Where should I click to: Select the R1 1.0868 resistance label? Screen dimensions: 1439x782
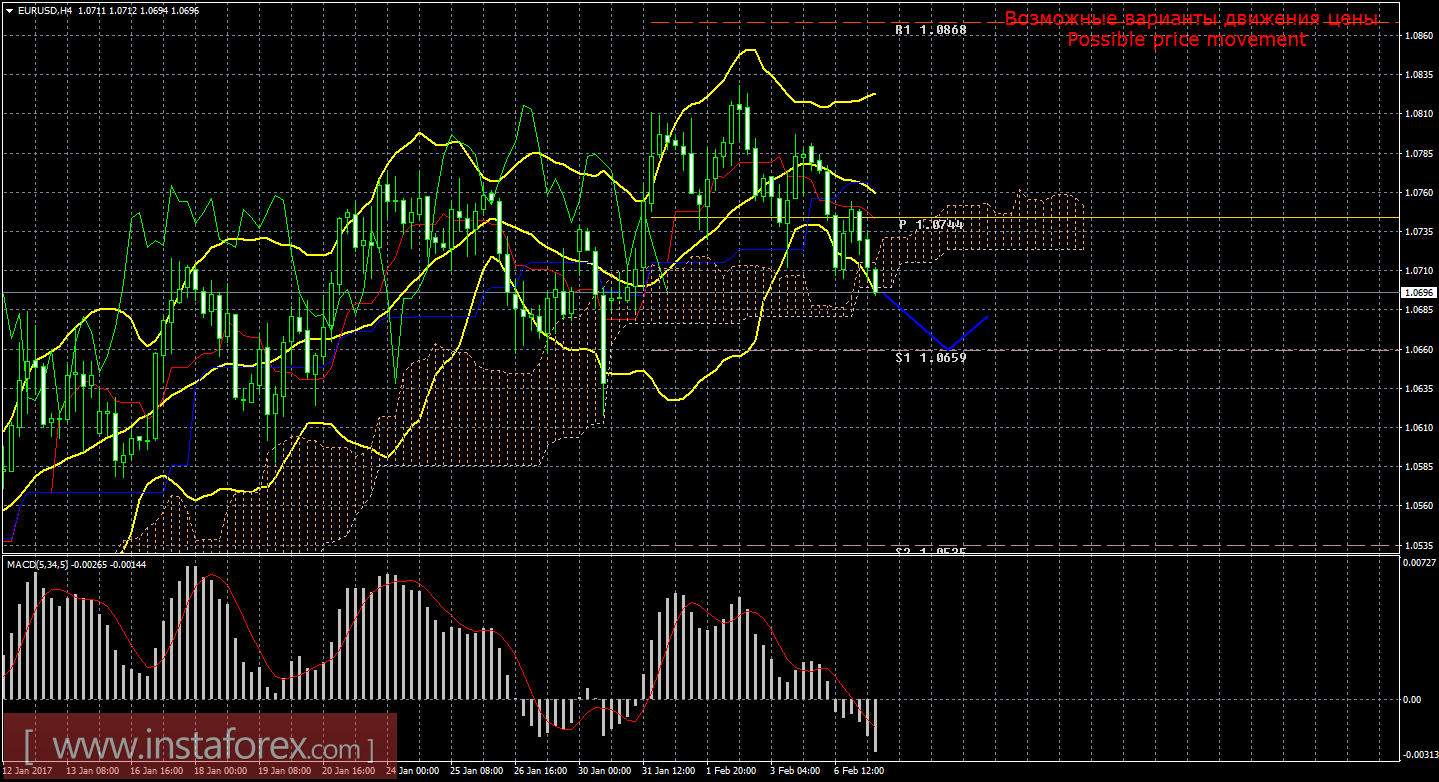(931, 30)
